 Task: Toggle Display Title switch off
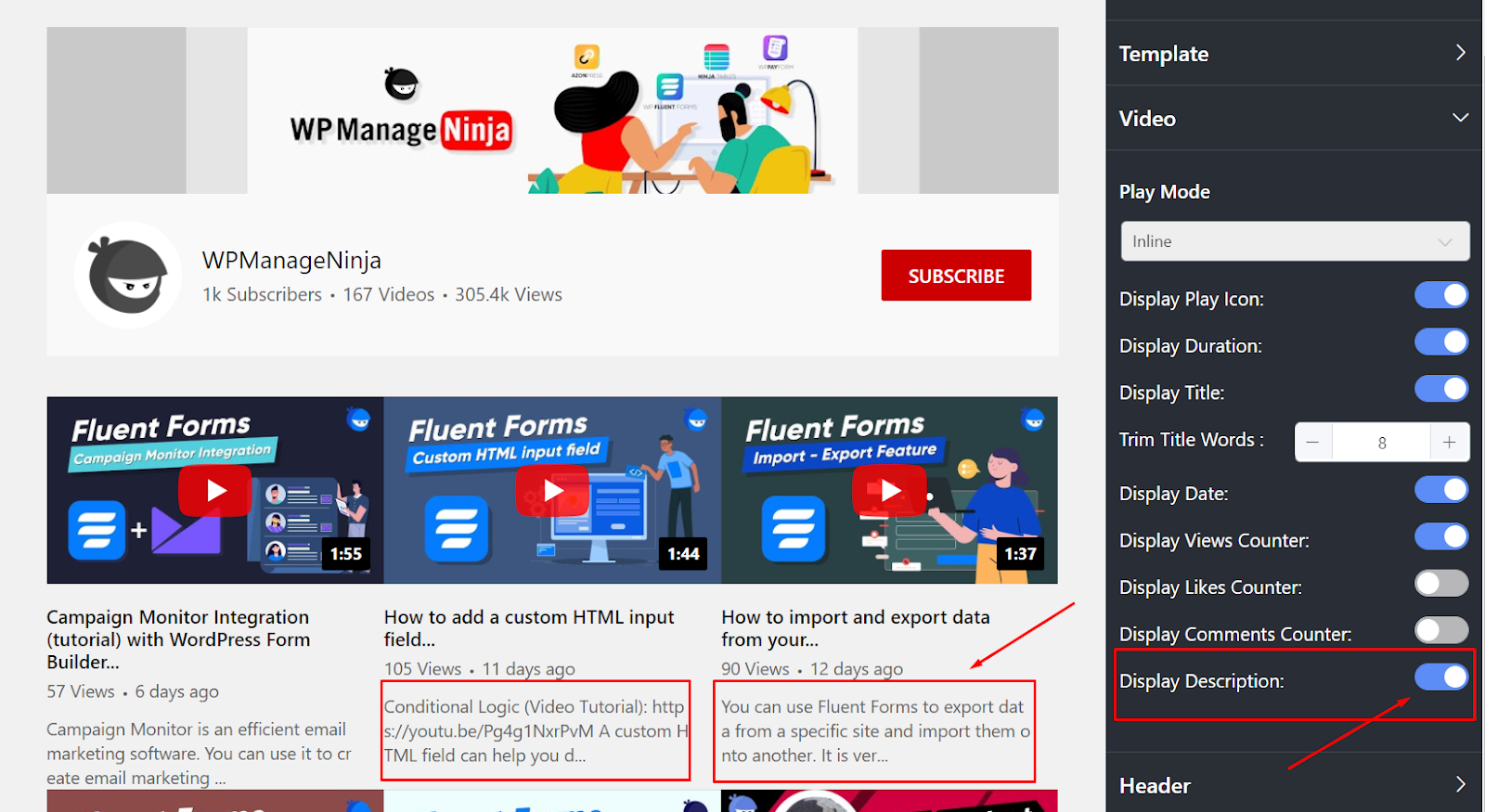coord(1441,388)
